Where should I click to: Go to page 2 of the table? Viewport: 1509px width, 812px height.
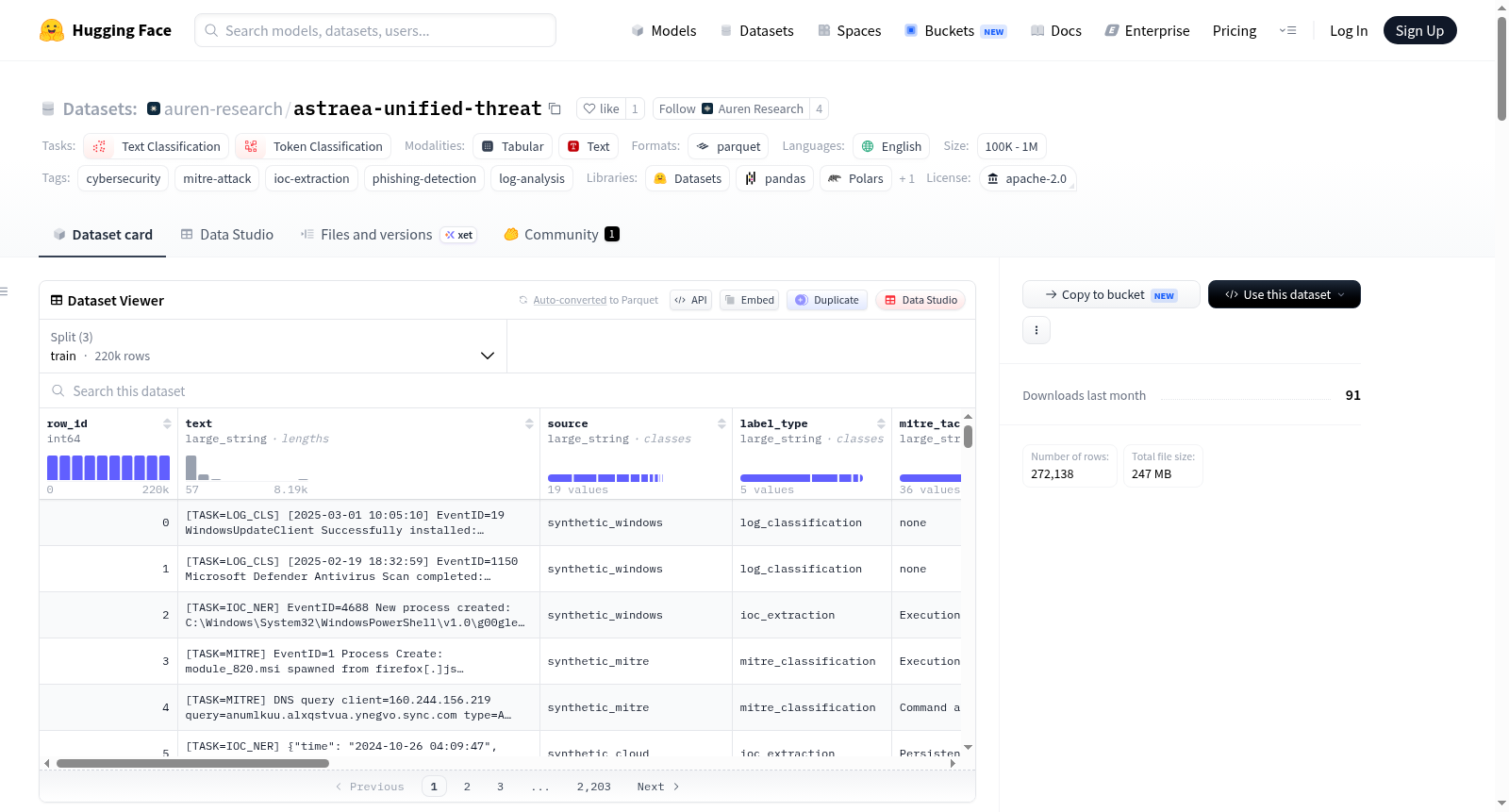[x=467, y=787]
